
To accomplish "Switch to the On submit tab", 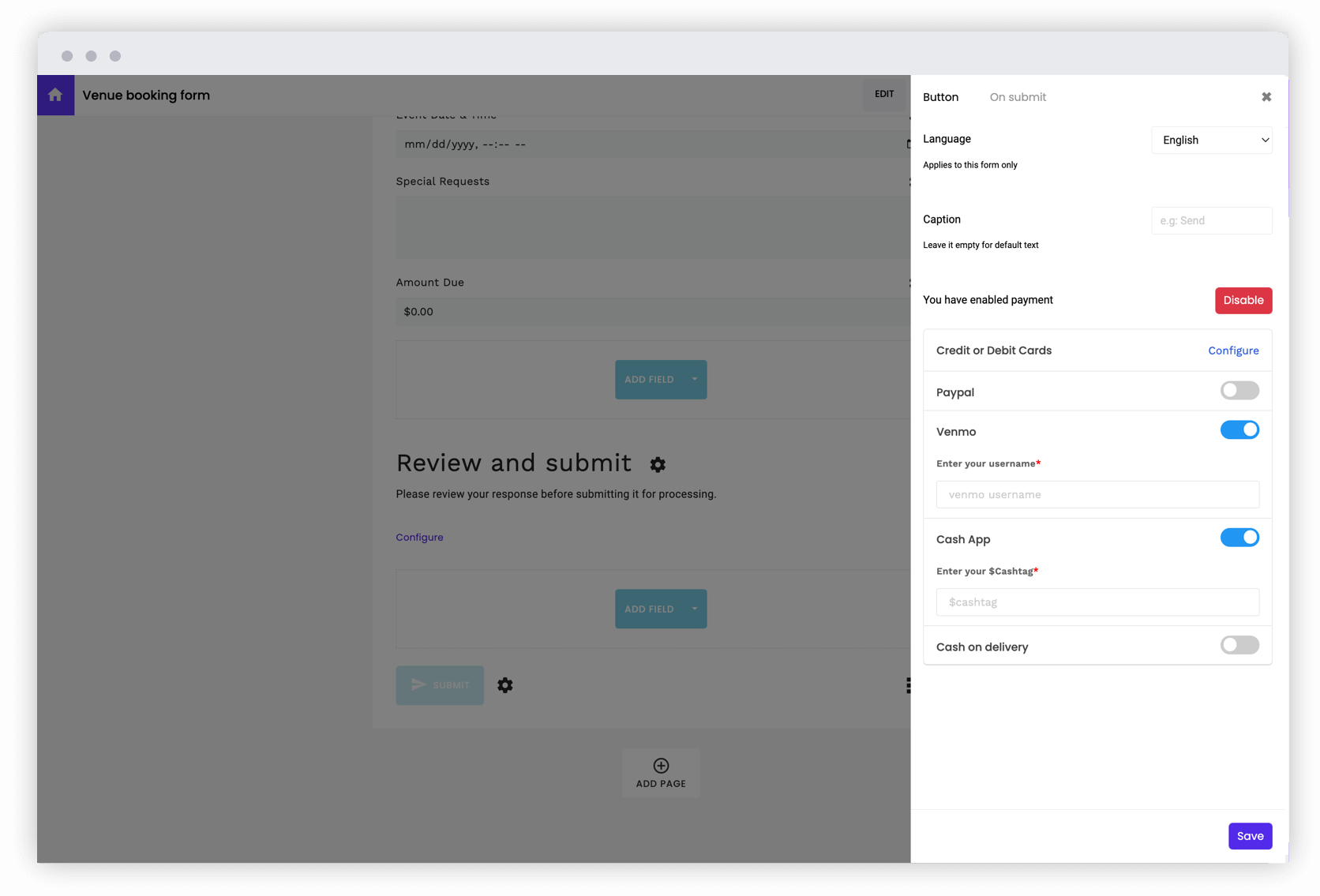I will pos(1018,96).
